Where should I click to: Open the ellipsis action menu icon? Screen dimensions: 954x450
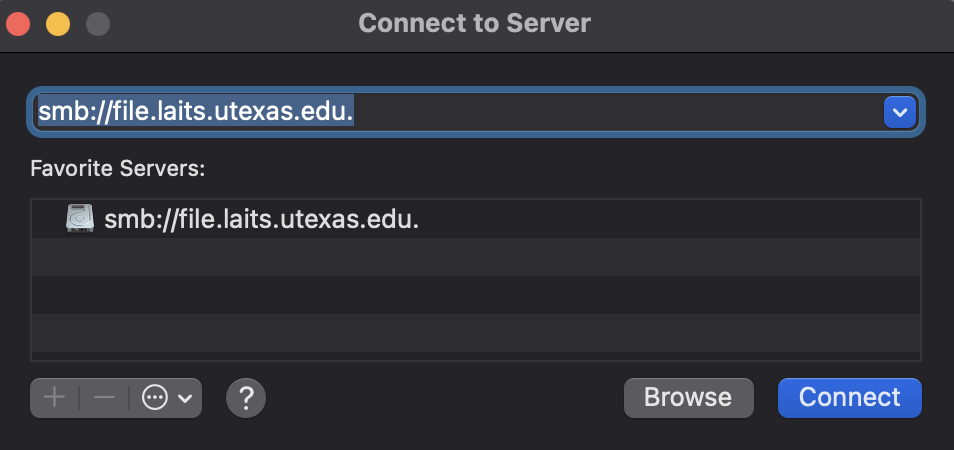155,398
